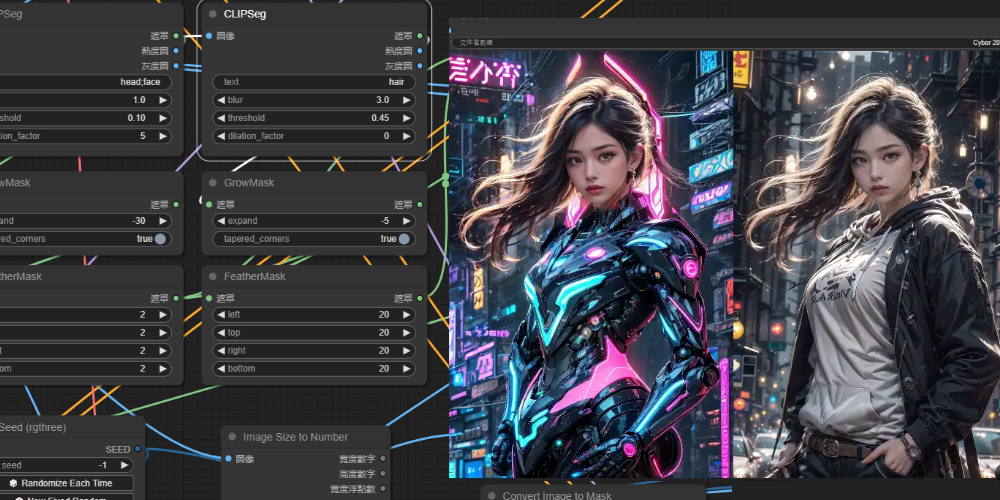Click the 遮罩 output port on hair CLIPSeg

click(419, 36)
